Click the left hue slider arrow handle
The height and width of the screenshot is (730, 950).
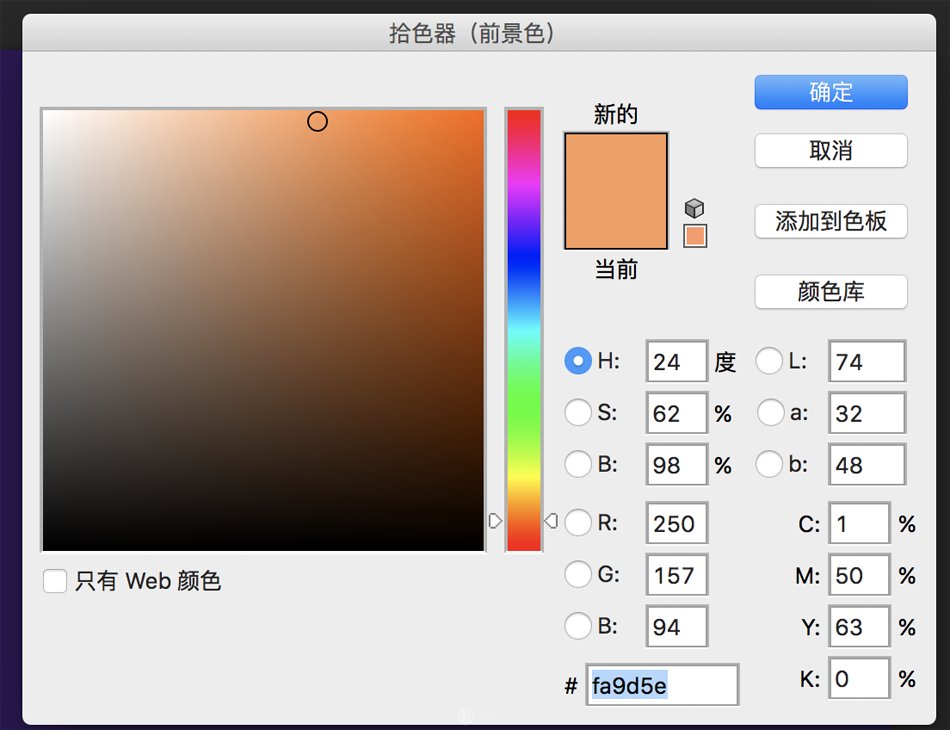[x=495, y=521]
